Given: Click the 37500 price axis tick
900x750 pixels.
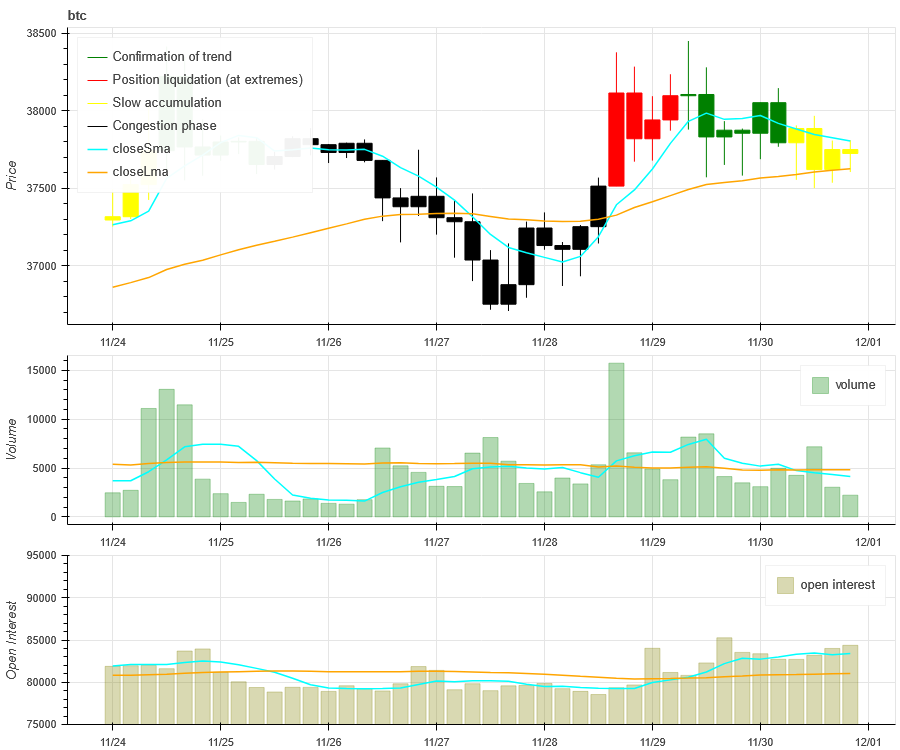Looking at the screenshot, I should coord(42,188).
